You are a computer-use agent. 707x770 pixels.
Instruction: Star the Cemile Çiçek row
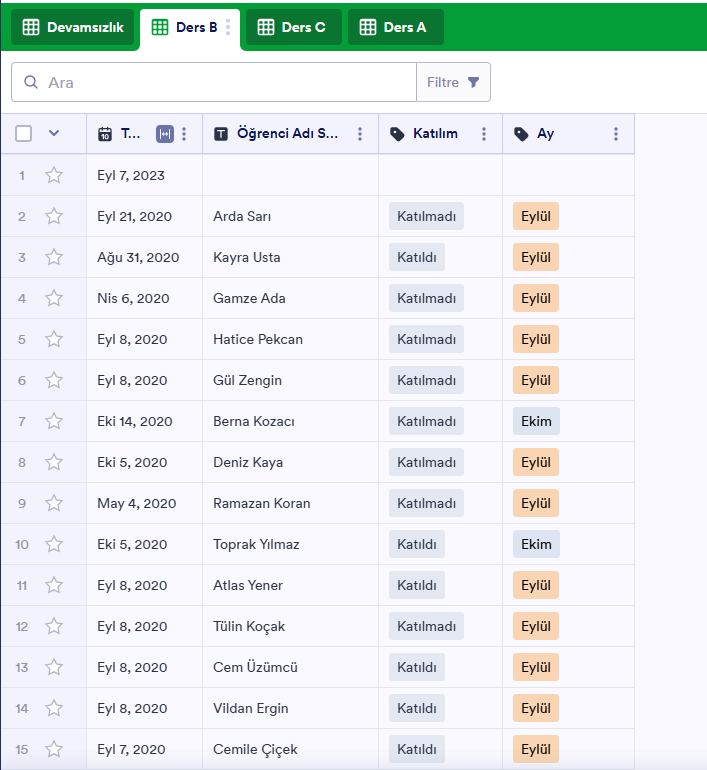tap(54, 749)
